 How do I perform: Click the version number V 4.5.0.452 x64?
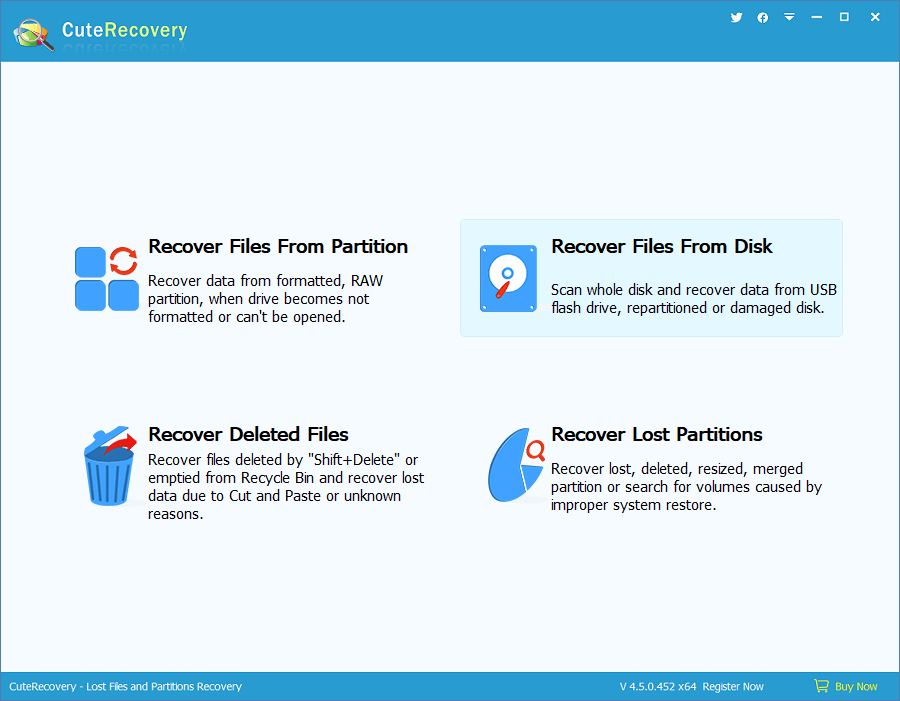[658, 687]
